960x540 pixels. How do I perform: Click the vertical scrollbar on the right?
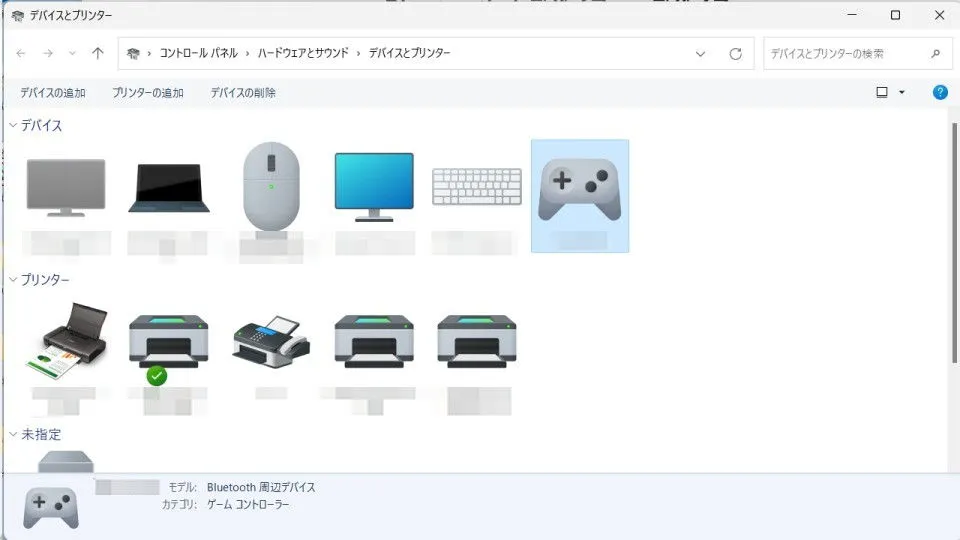coord(954,243)
